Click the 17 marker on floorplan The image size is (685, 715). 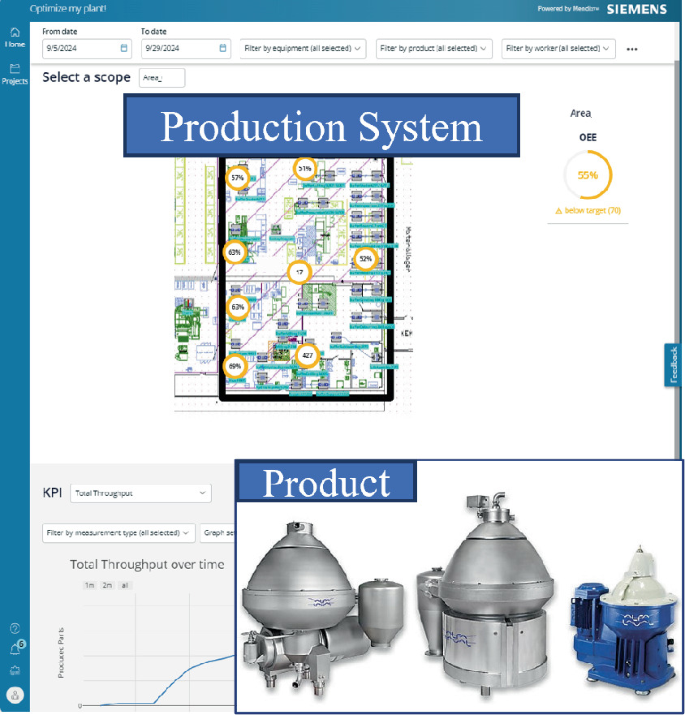point(300,273)
